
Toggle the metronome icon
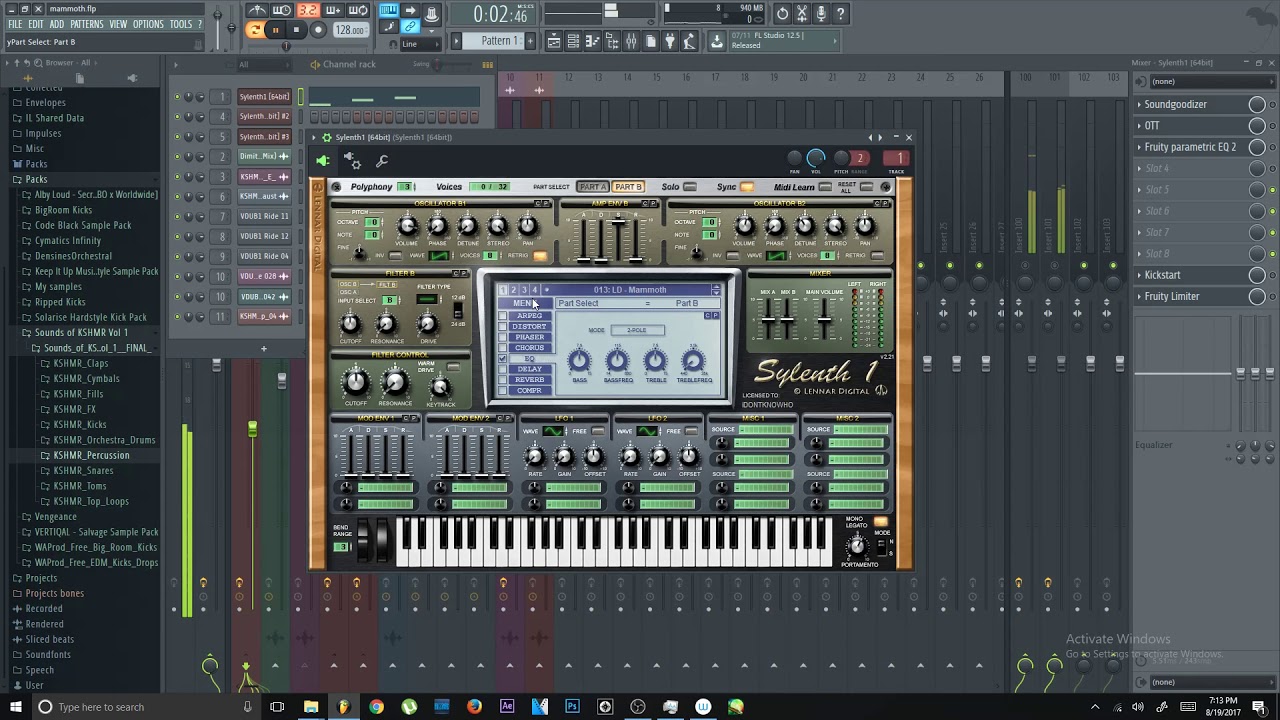tap(257, 11)
